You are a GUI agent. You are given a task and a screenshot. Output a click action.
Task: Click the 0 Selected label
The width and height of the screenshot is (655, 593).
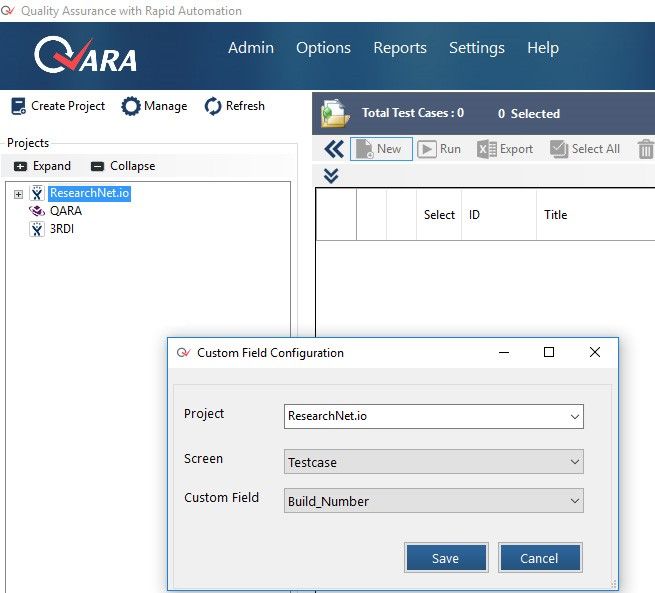[528, 114]
